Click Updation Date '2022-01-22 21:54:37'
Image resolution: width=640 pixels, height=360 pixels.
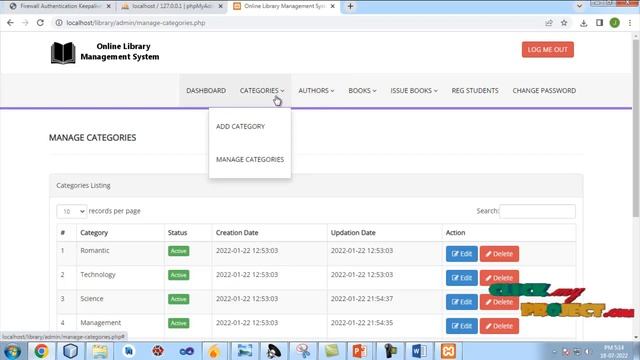(x=362, y=299)
